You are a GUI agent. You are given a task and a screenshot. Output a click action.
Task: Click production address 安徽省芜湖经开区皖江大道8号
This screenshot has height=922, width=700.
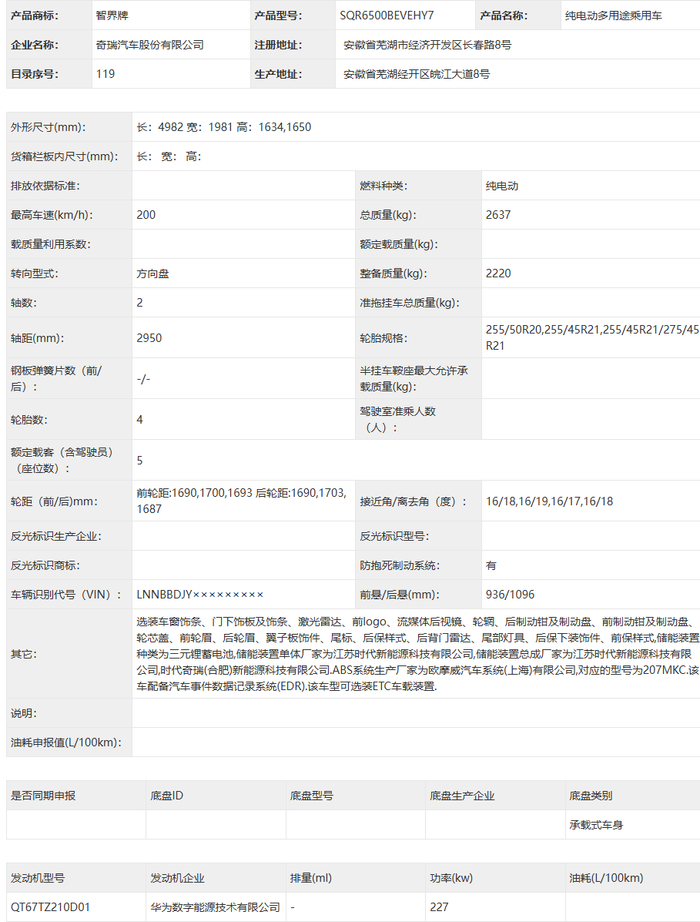[416, 74]
